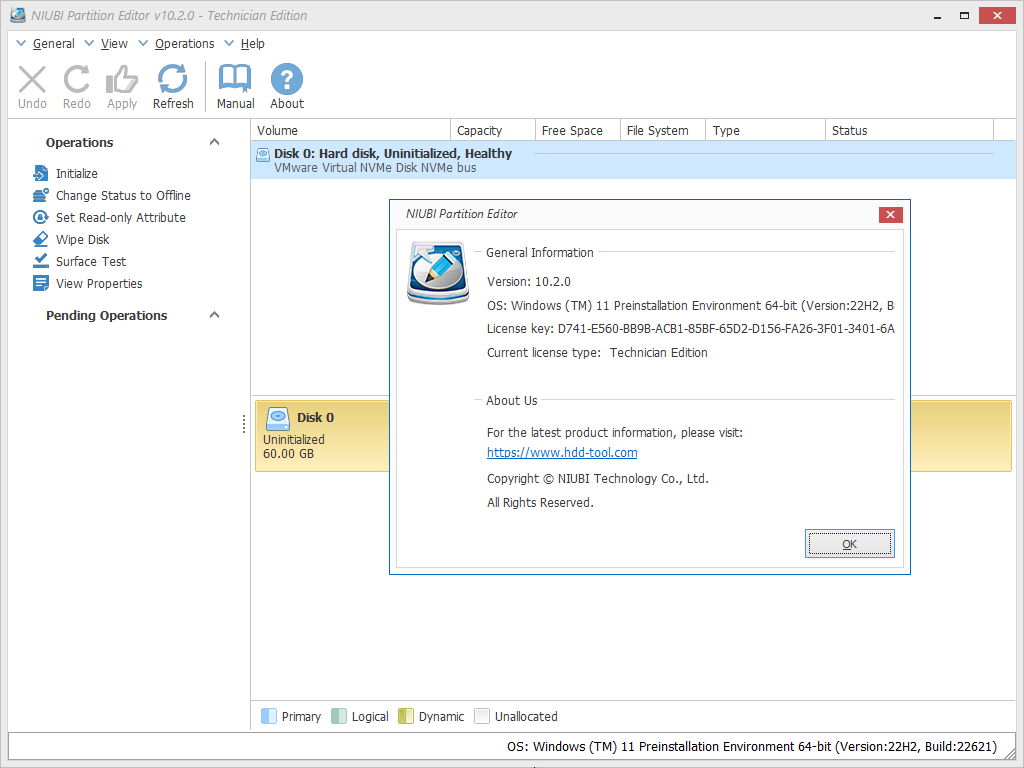1024x768 pixels.
Task: Collapse the Operations panel section
Action: click(214, 142)
